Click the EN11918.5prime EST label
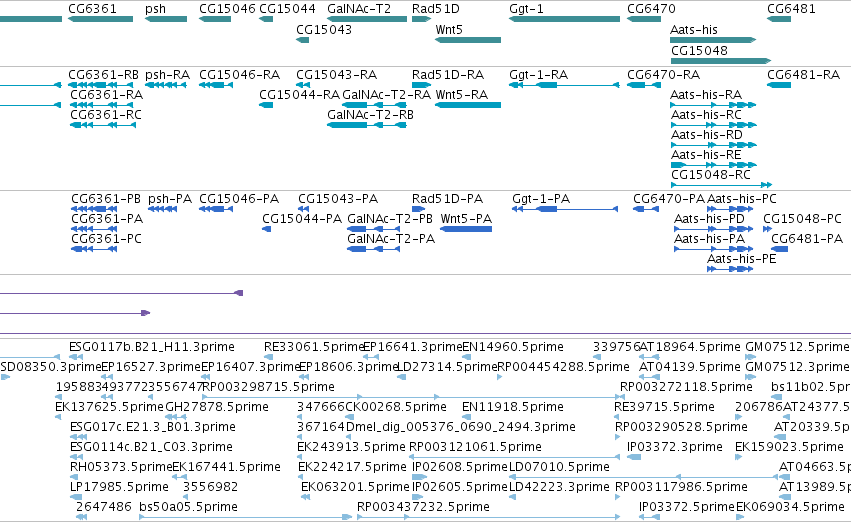 pyautogui.click(x=513, y=406)
